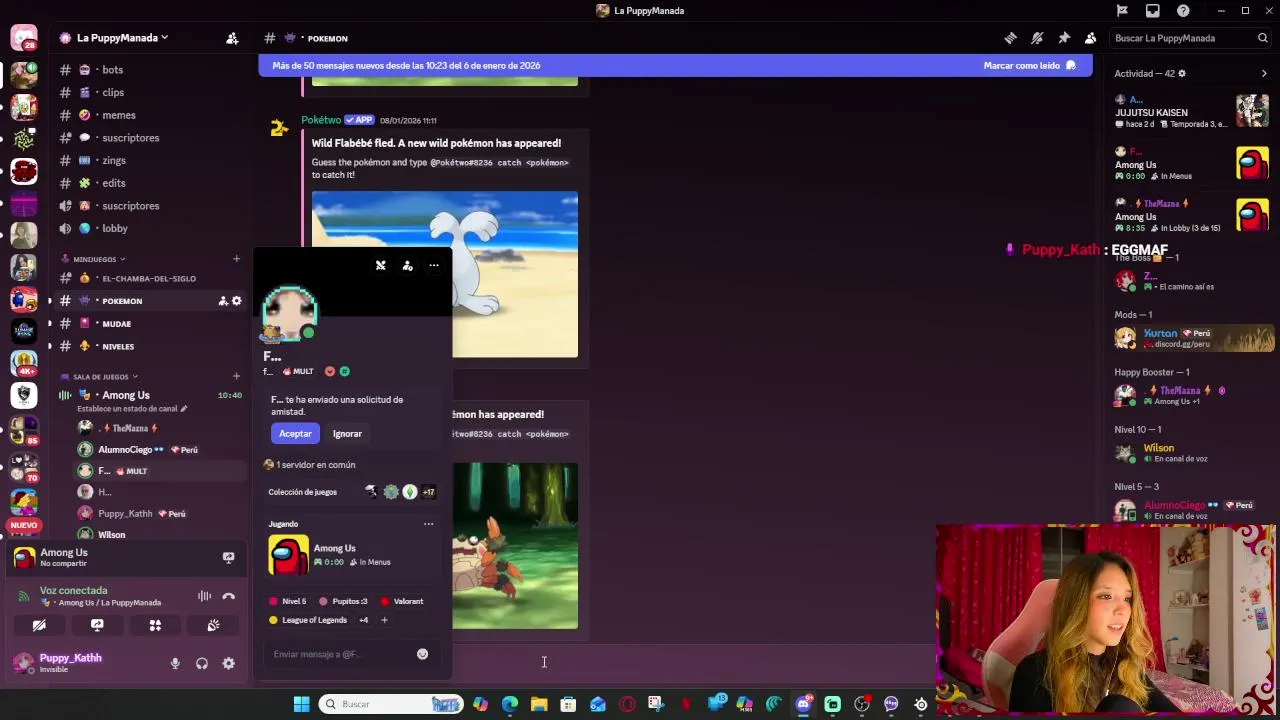
Task: Toggle camera in the voice panel
Action: [39, 625]
